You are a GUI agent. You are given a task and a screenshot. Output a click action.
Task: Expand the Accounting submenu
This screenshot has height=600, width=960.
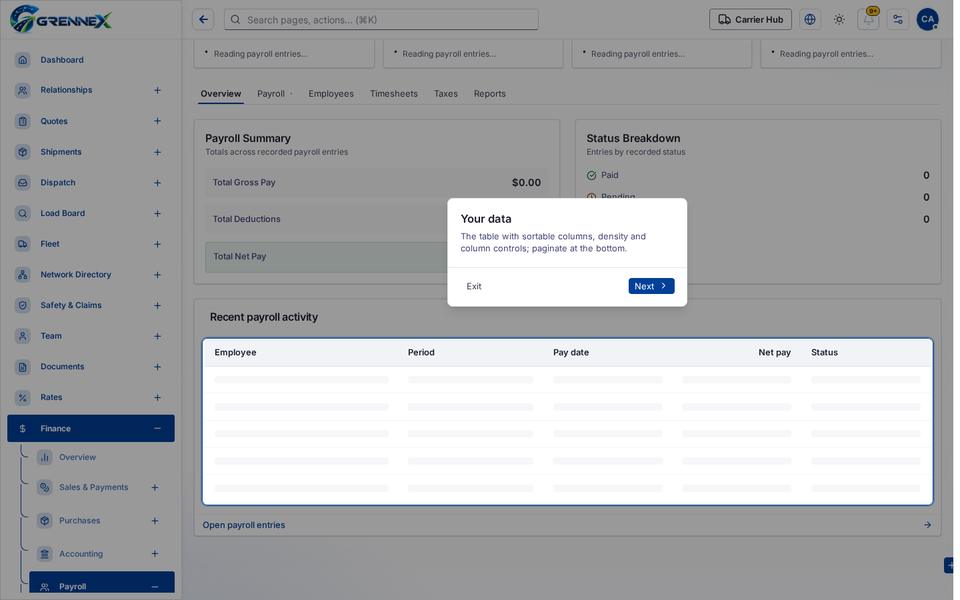(x=155, y=553)
